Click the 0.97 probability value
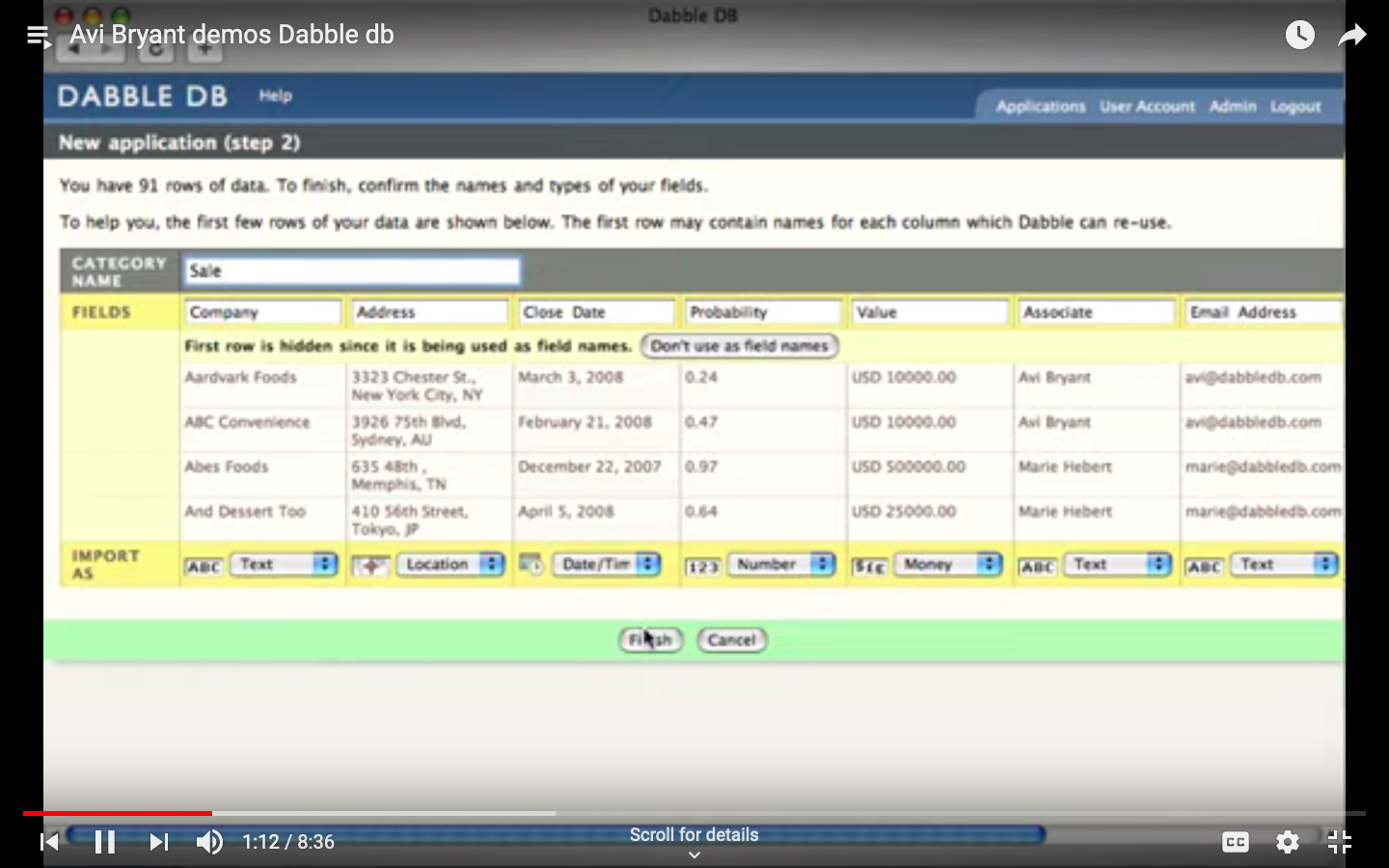1389x868 pixels. (x=701, y=467)
